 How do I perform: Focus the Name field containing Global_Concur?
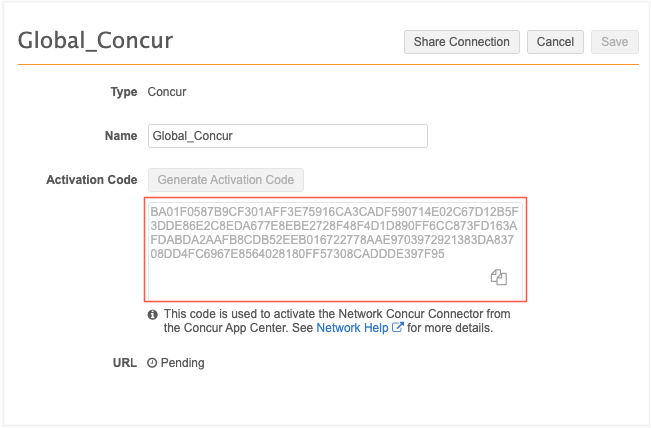click(x=288, y=136)
